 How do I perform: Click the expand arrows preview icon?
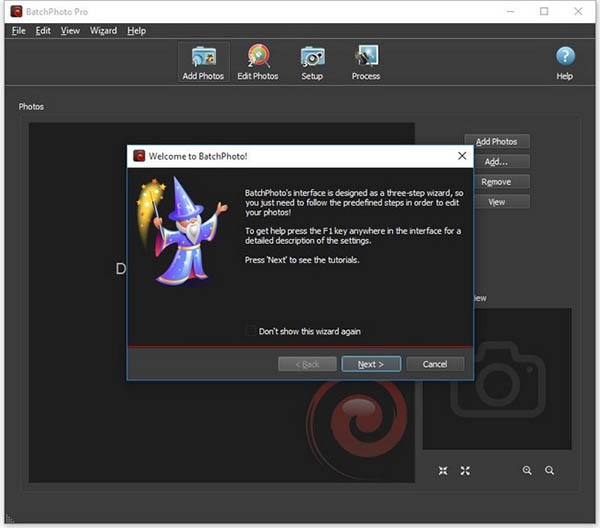coord(465,470)
